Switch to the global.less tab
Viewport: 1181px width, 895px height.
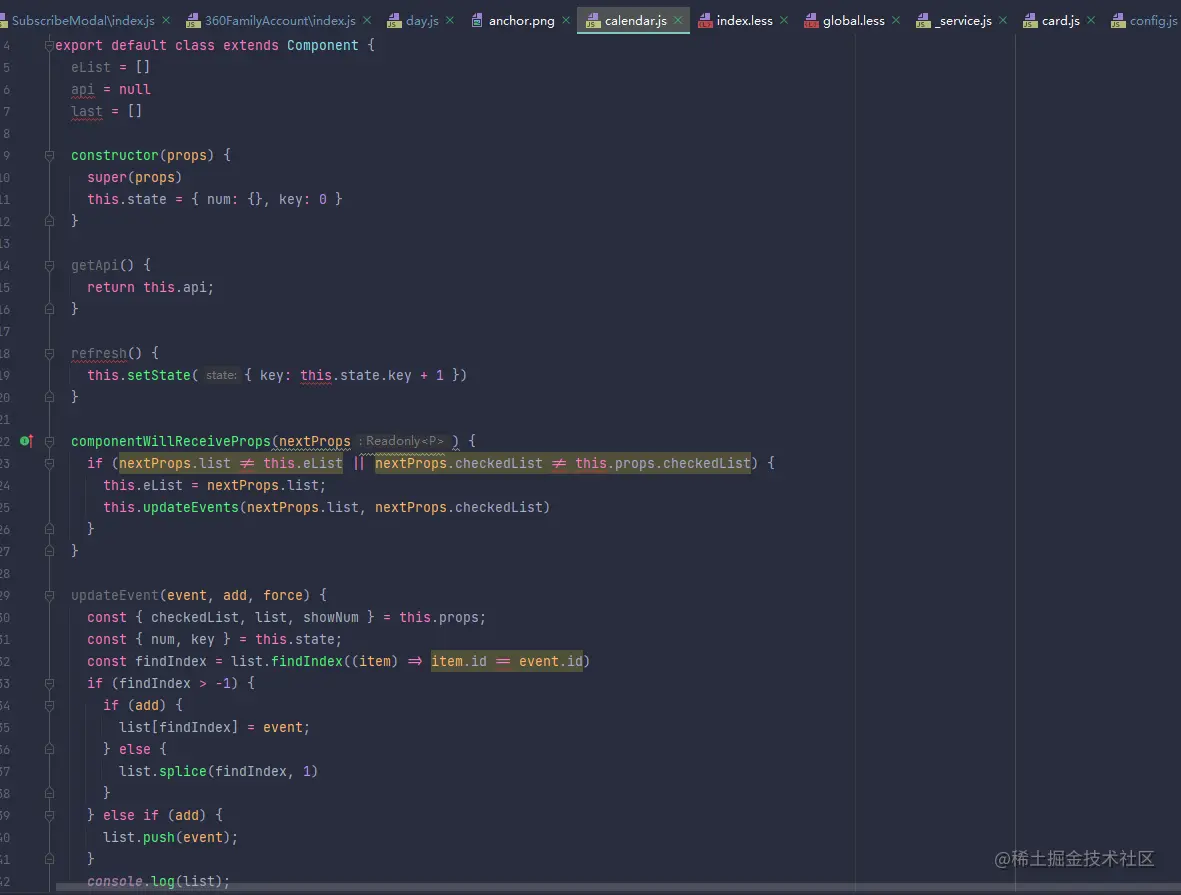coord(853,20)
